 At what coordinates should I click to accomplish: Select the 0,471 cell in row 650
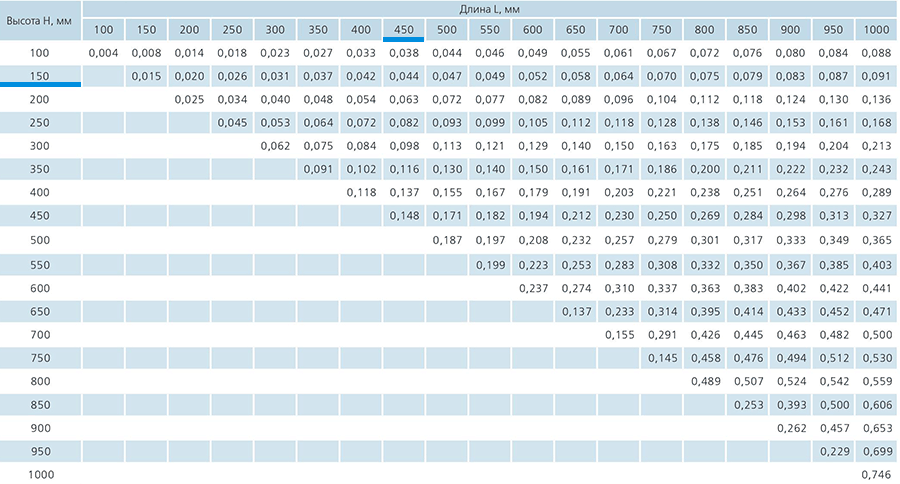coord(876,311)
